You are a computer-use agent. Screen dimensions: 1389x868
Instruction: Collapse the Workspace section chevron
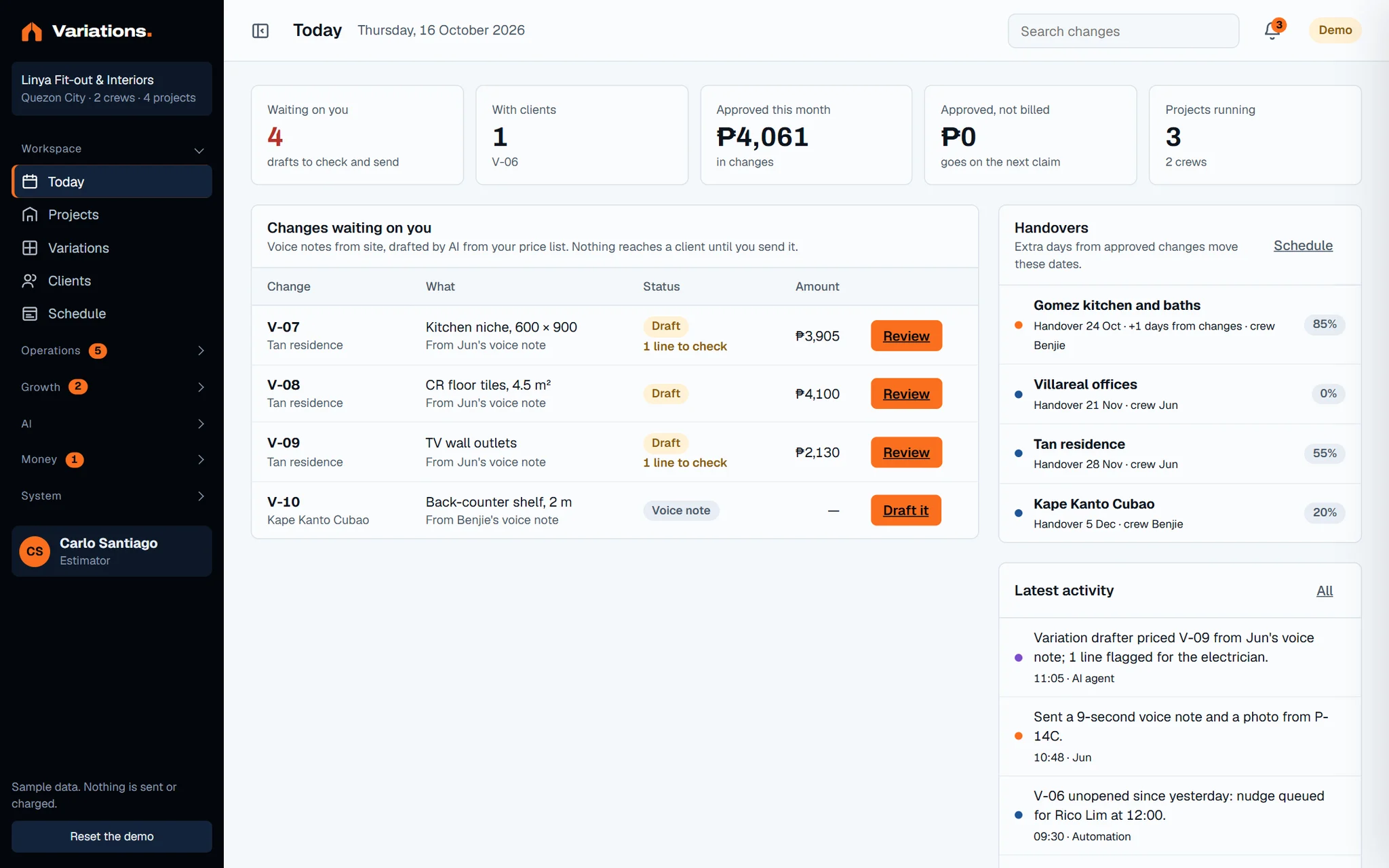199,150
